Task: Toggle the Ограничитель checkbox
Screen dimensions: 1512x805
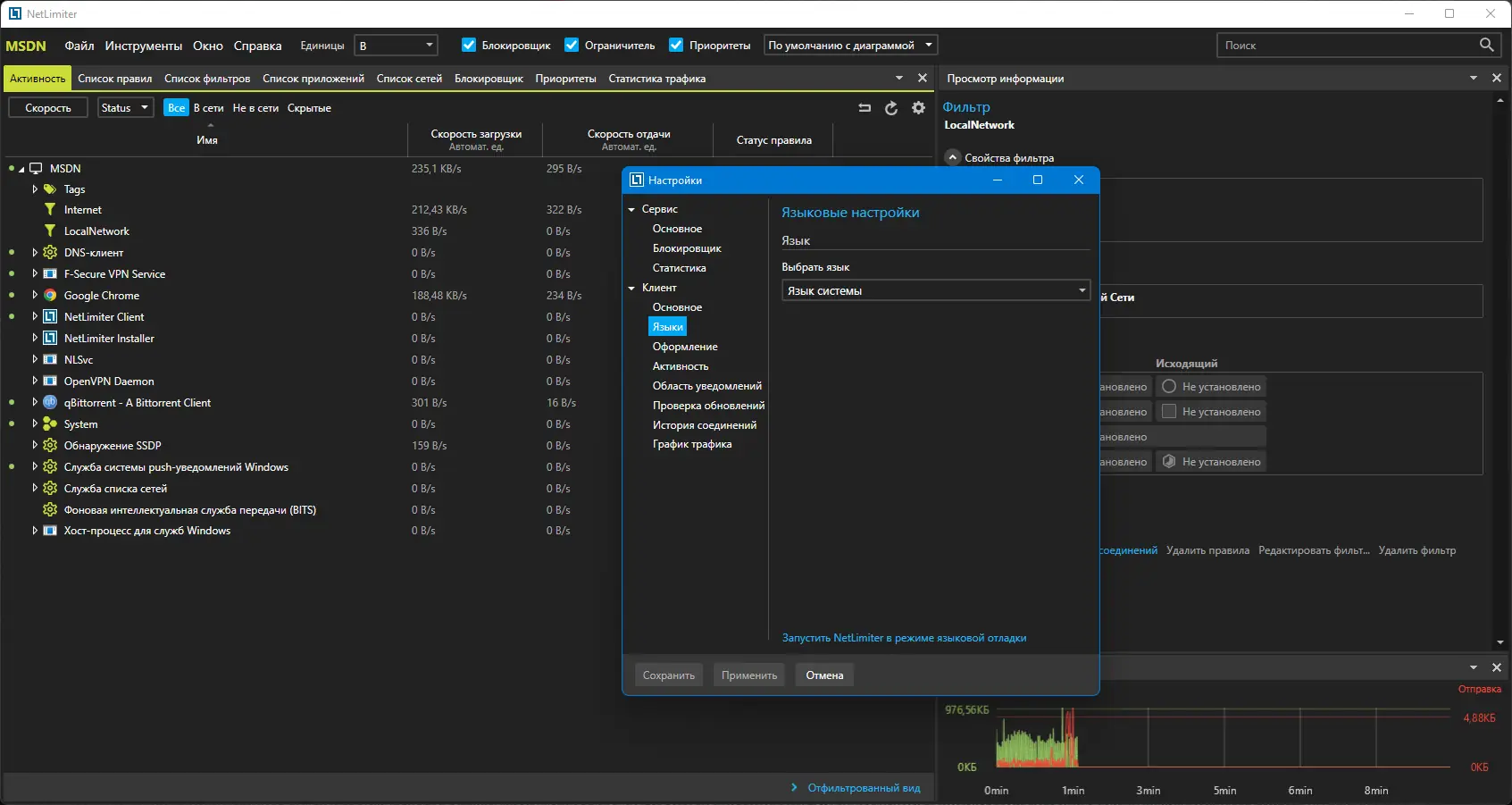Action: [572, 46]
